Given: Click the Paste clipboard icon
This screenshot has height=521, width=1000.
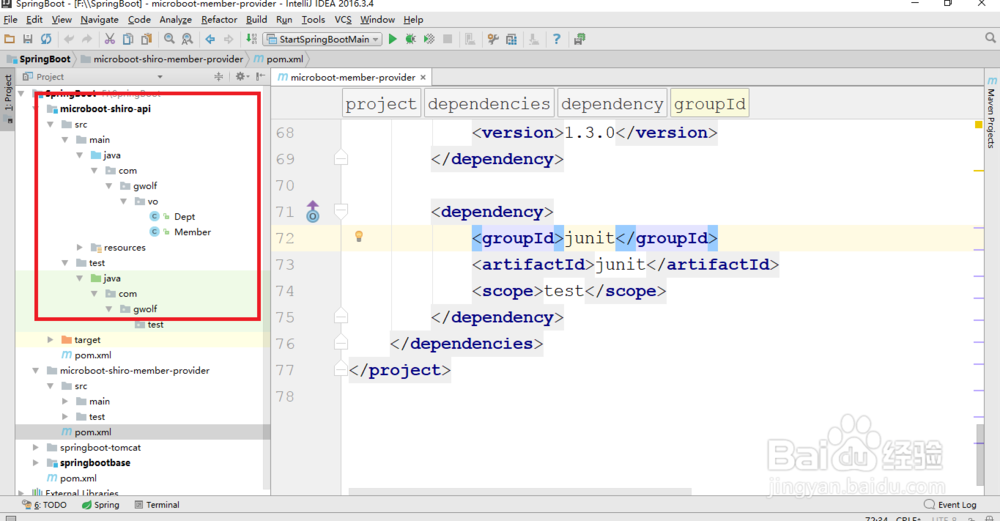Looking at the screenshot, I should tap(146, 39).
